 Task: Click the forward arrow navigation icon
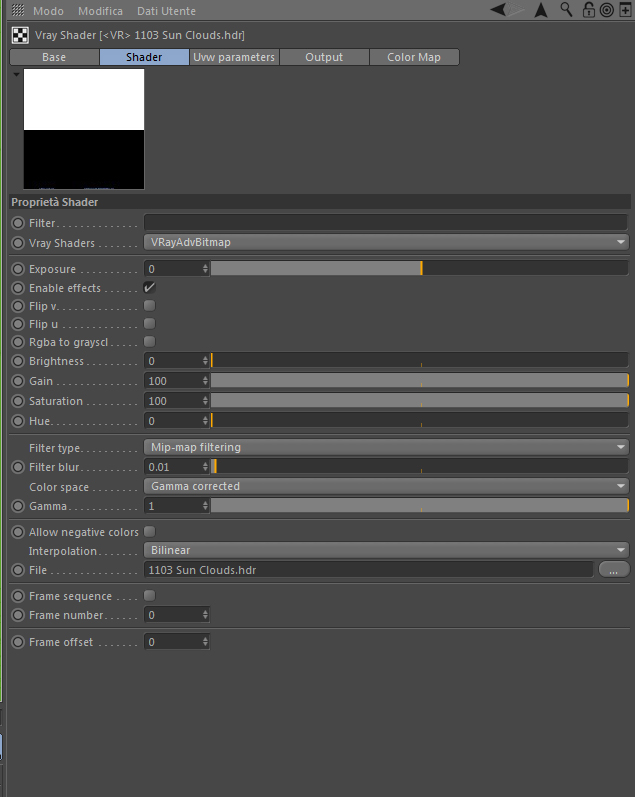coord(516,10)
